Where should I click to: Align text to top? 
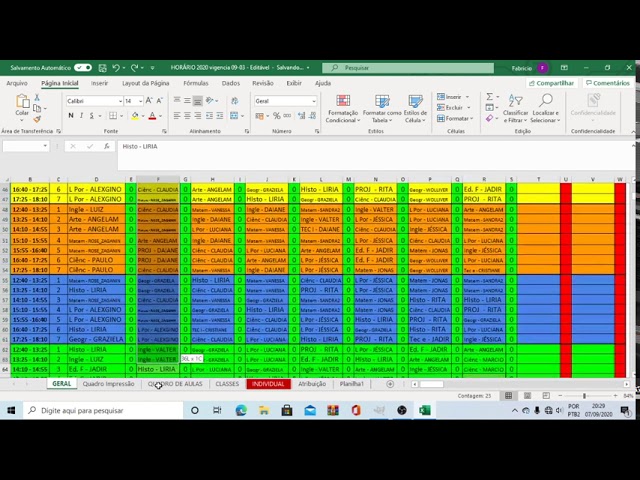(177, 100)
